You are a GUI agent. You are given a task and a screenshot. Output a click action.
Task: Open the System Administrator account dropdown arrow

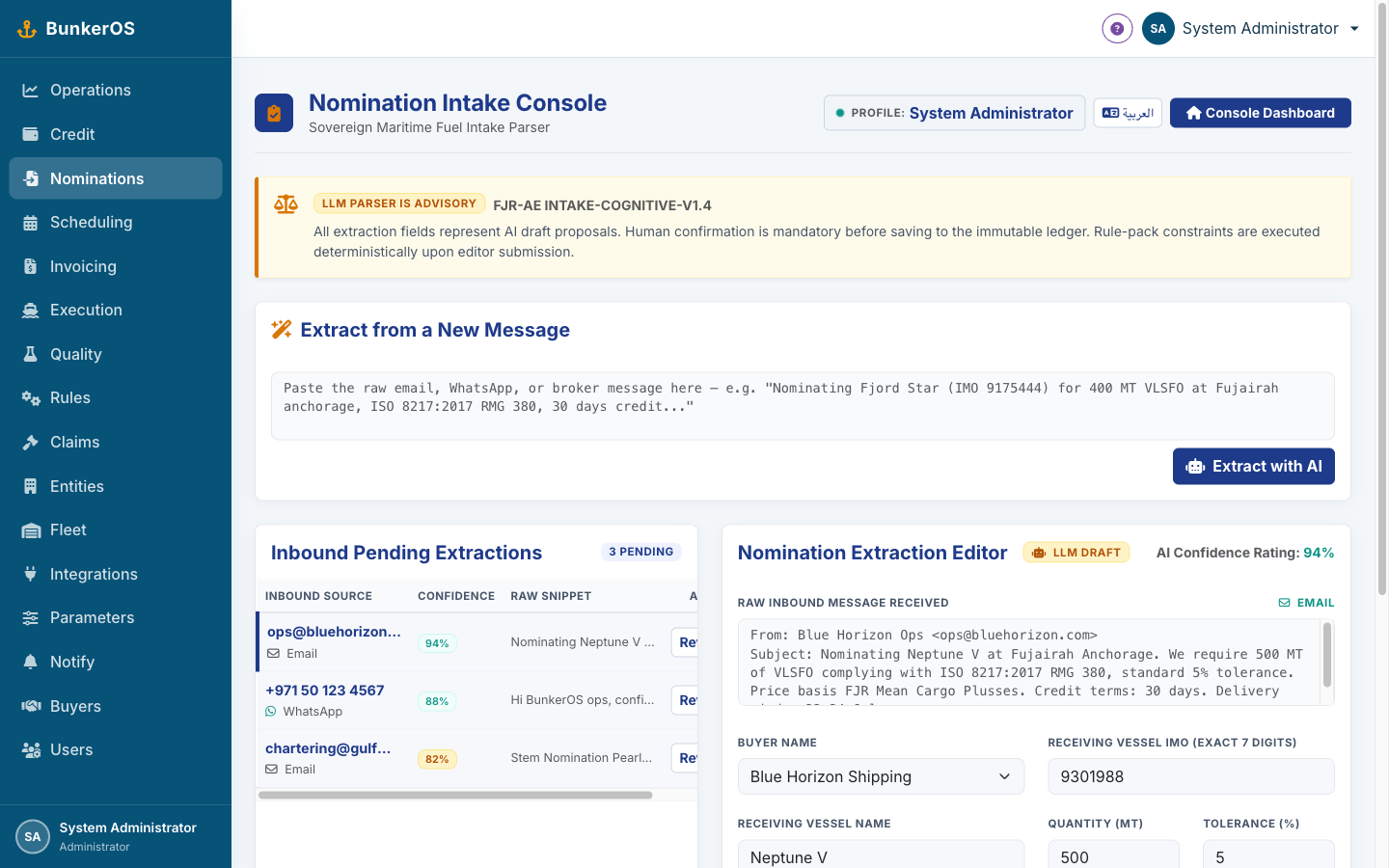tap(1354, 29)
